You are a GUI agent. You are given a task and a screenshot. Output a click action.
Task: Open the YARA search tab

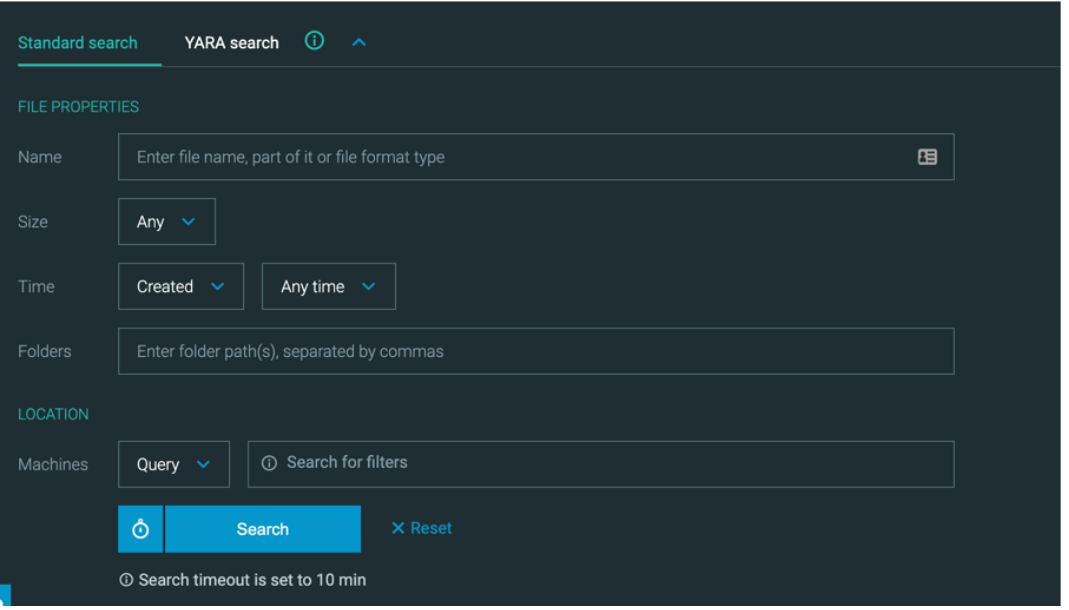[231, 43]
